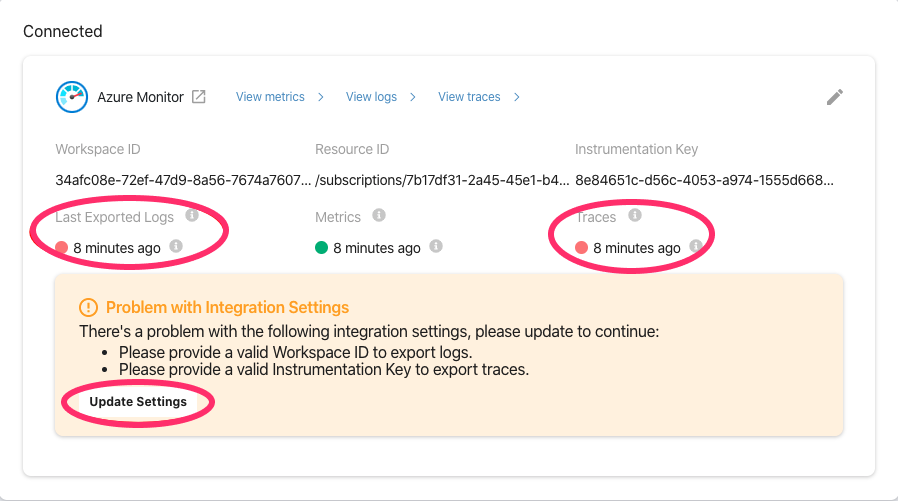Click the Update Settings button

[138, 401]
